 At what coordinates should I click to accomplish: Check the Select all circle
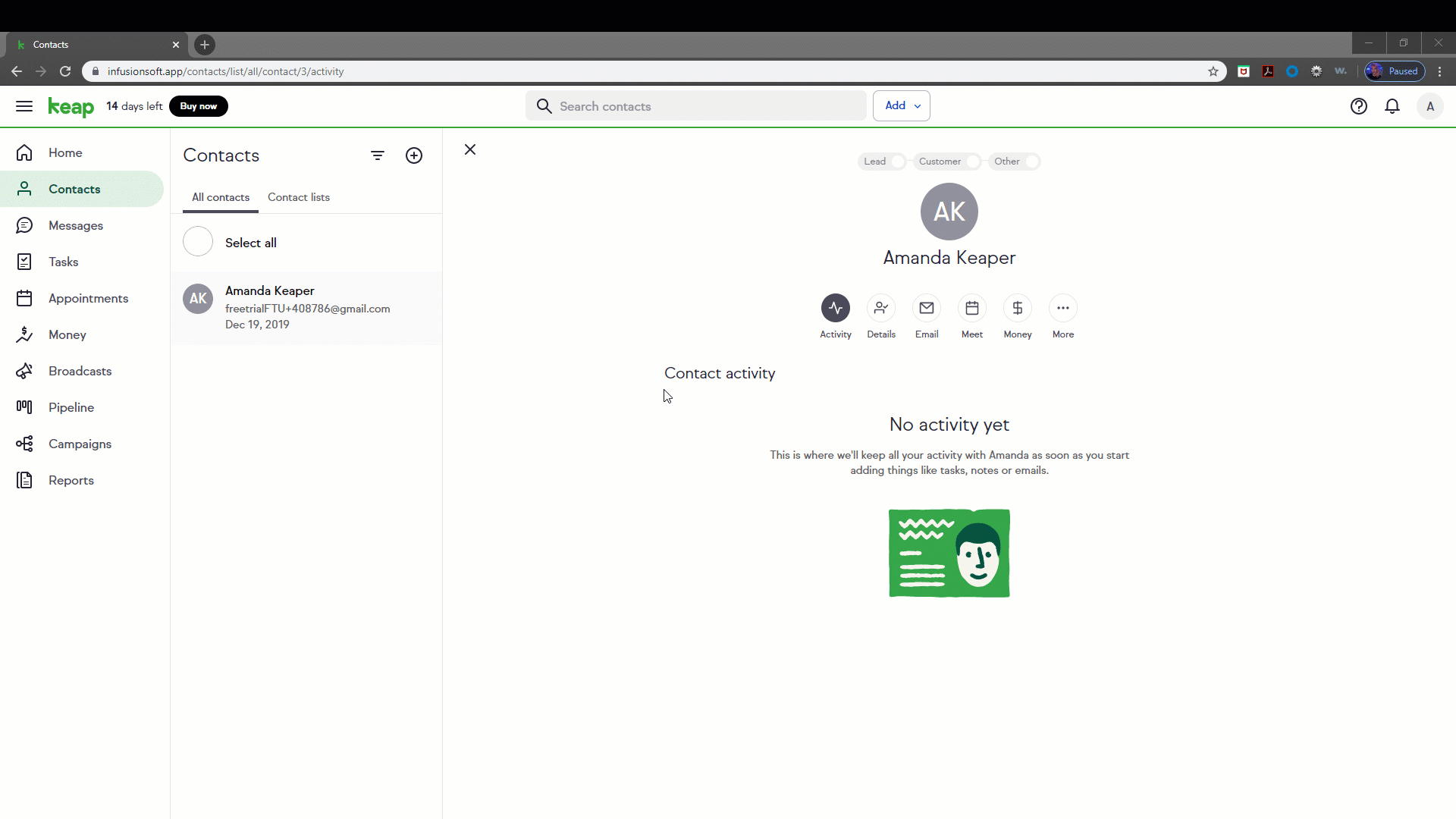(198, 242)
